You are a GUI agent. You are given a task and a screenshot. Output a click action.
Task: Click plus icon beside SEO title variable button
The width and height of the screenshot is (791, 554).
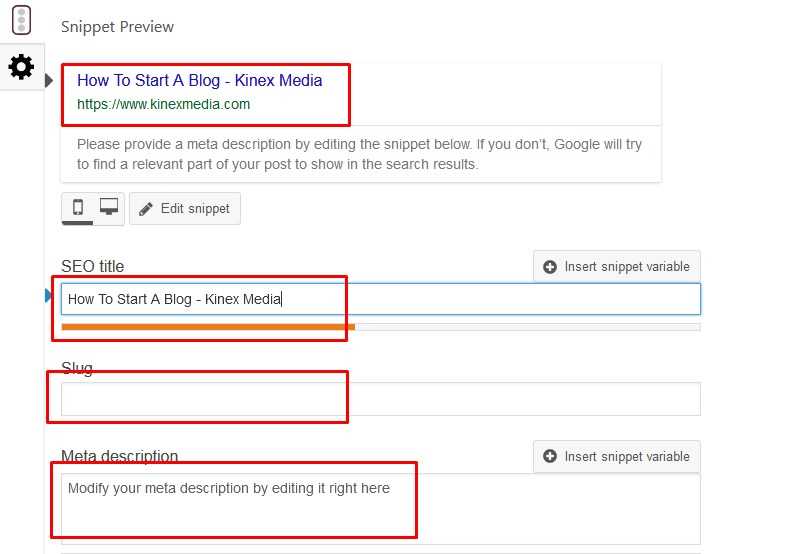point(550,267)
